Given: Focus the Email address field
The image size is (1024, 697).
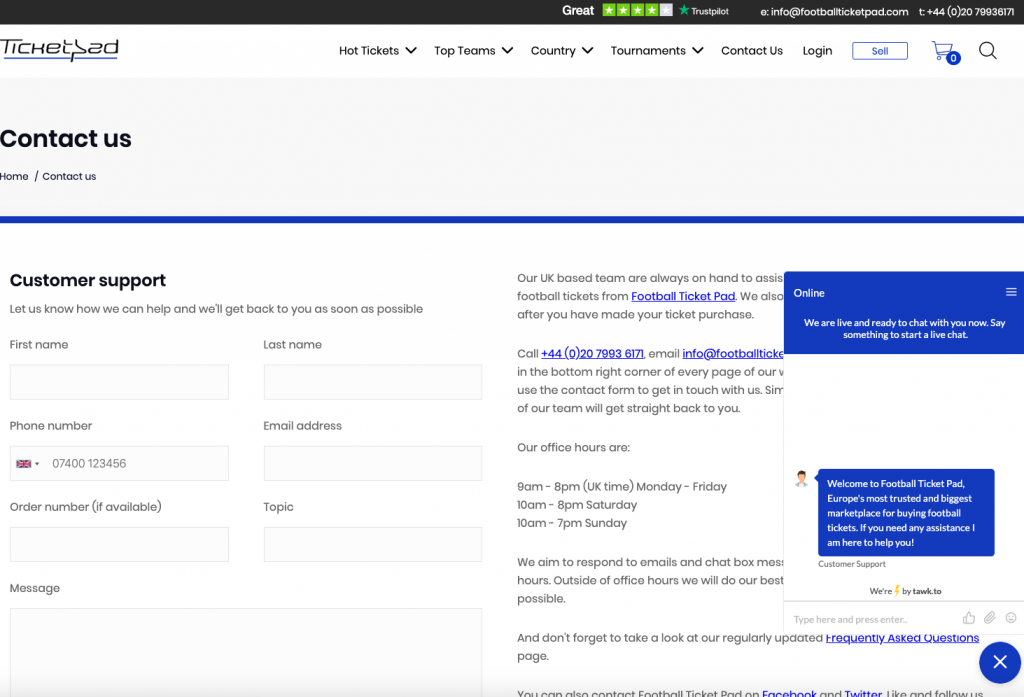Looking at the screenshot, I should tap(373, 463).
